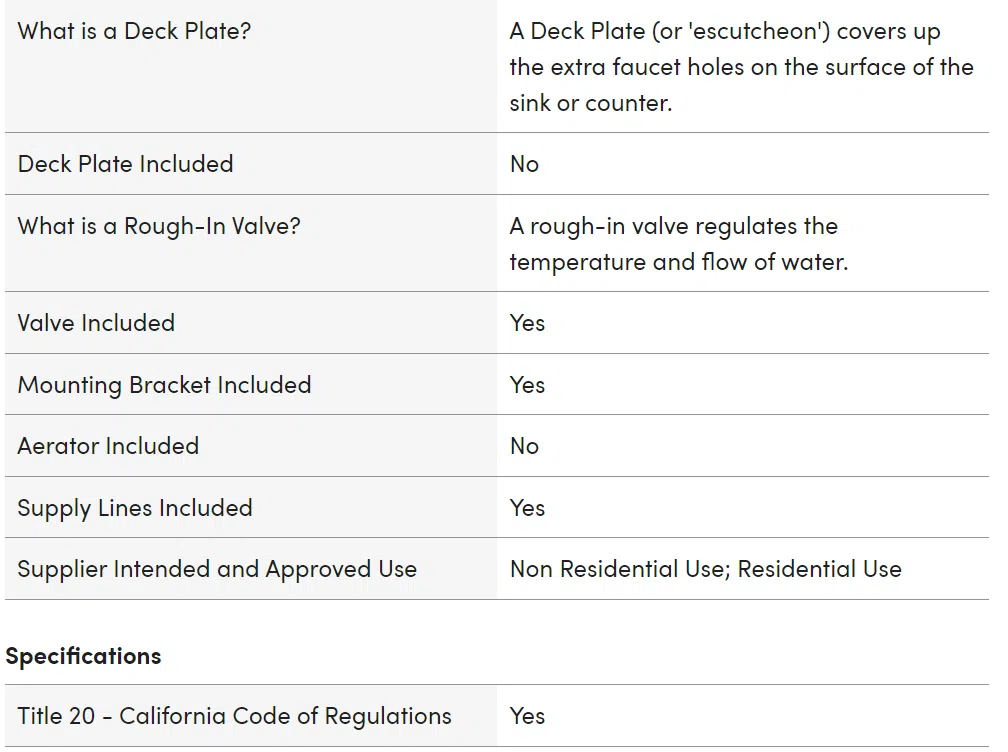
Task: Click the 'Deck Plate Included' row label
Action: 125,164
